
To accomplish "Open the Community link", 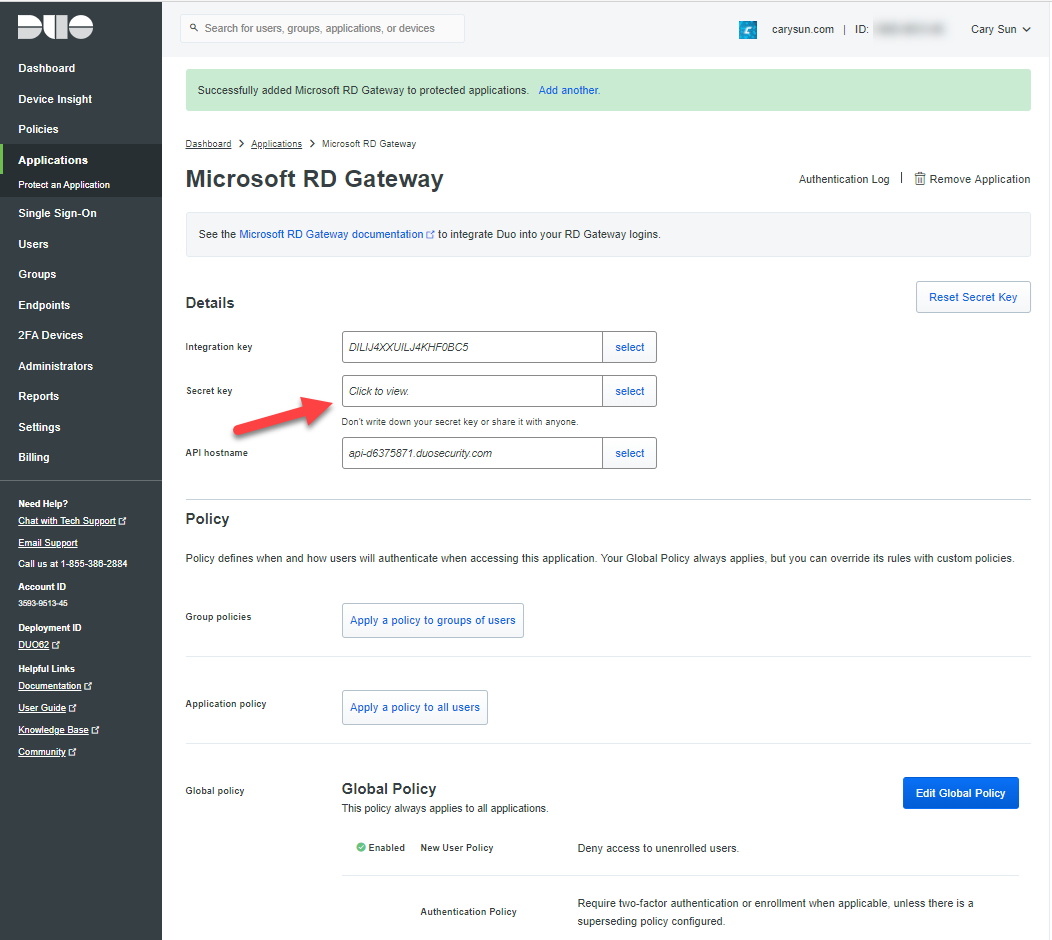I will 47,753.
